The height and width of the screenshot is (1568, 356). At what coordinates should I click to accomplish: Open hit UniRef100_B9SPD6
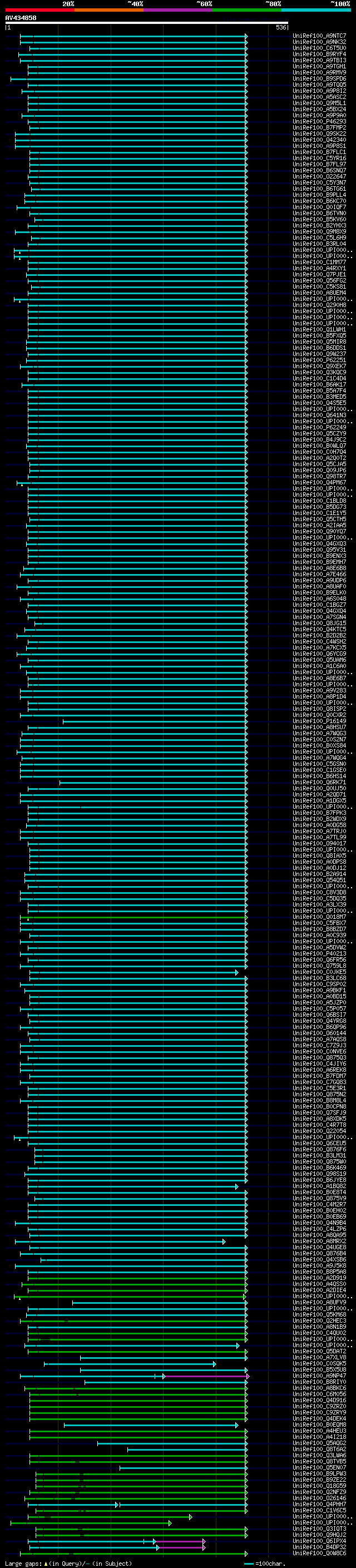coord(319,78)
